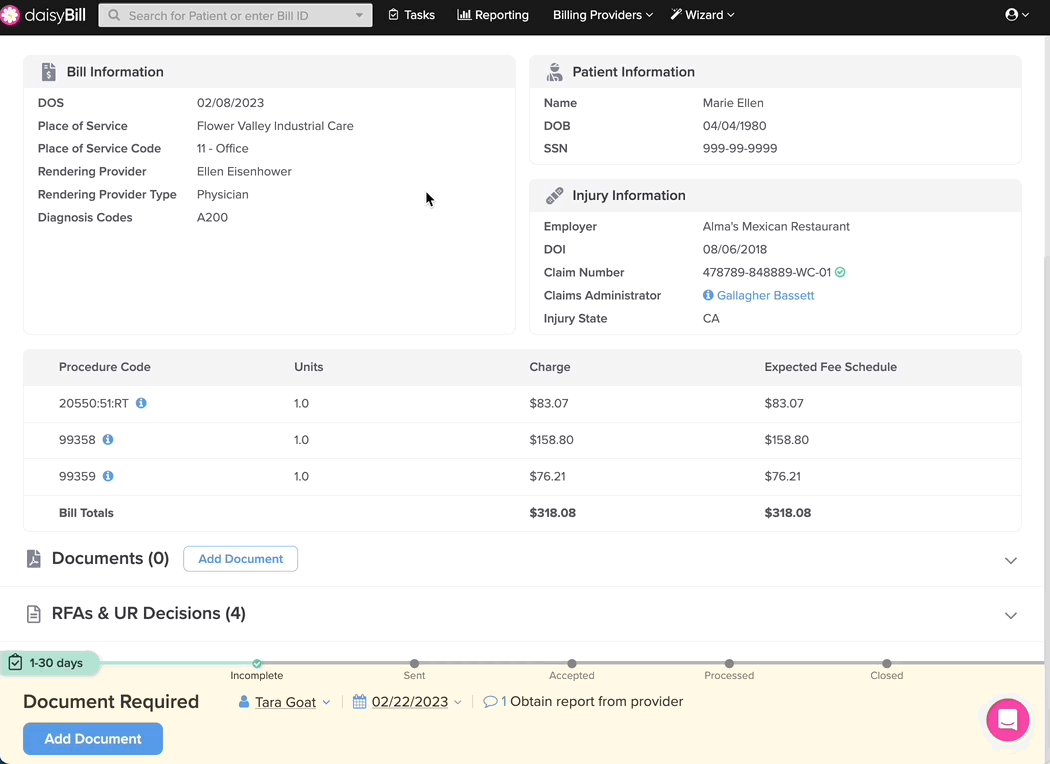This screenshot has width=1050, height=764.
Task: Click the comment bubble icon with count 1
Action: pos(490,702)
